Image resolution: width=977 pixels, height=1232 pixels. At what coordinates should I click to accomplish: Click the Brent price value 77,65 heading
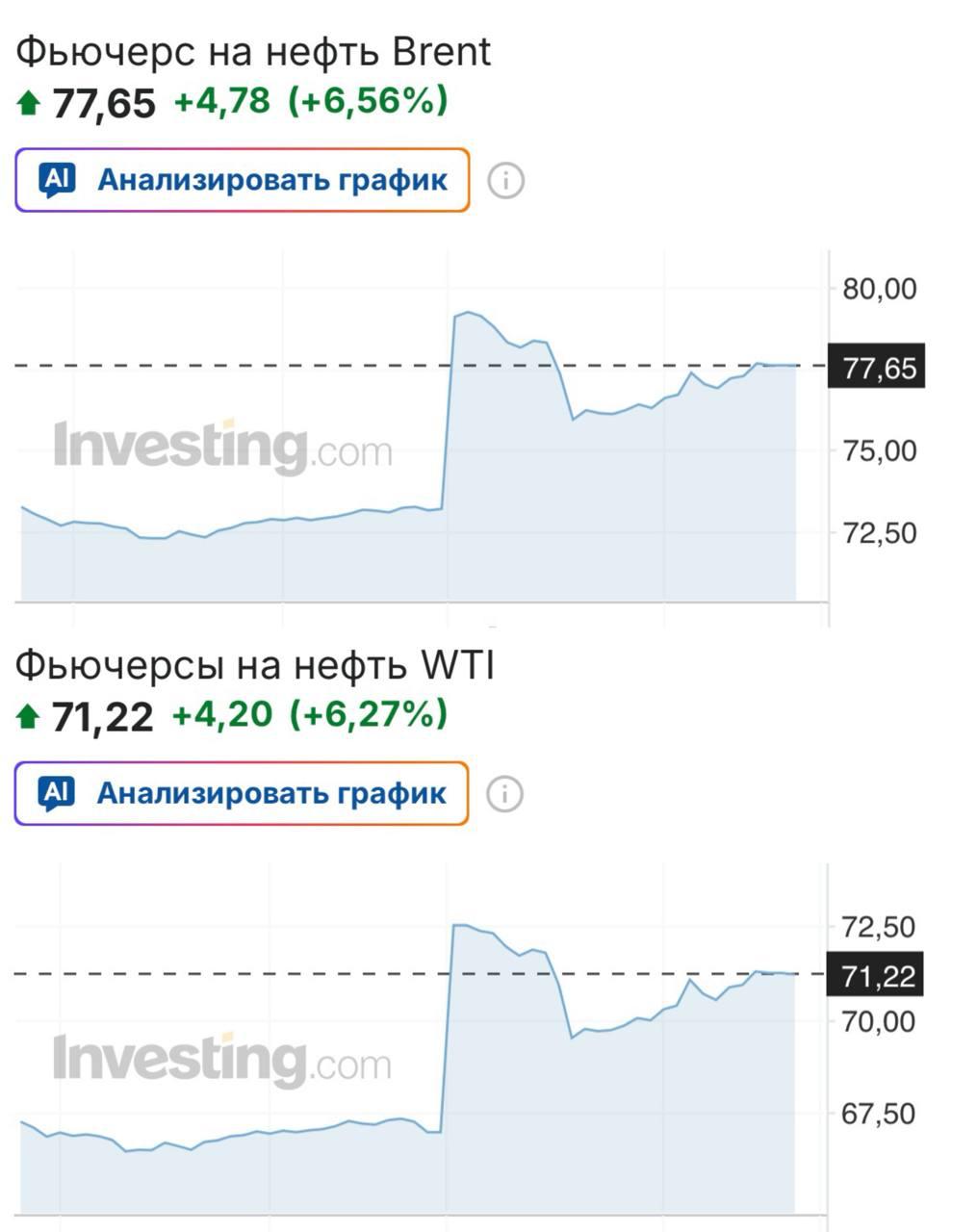click(x=102, y=103)
